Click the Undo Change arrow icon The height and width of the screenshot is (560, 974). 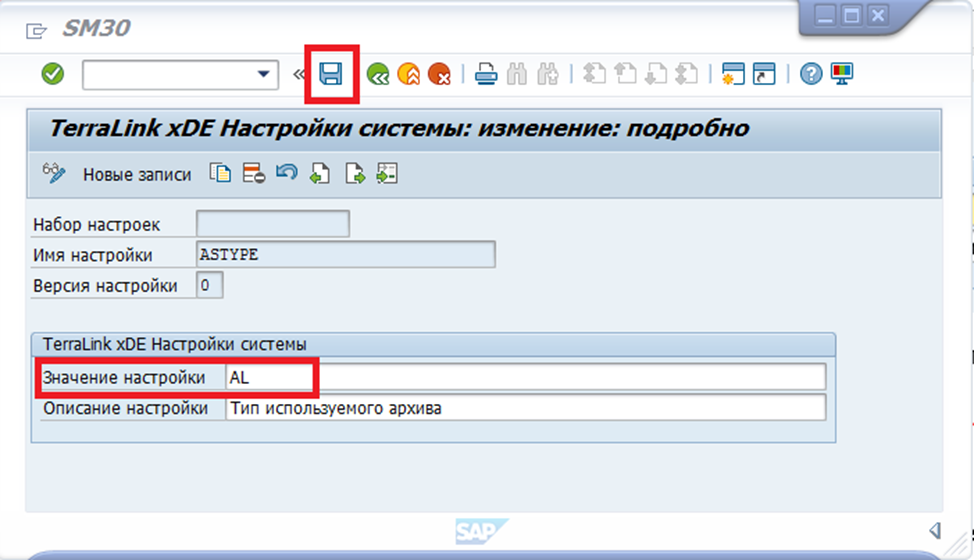(286, 173)
